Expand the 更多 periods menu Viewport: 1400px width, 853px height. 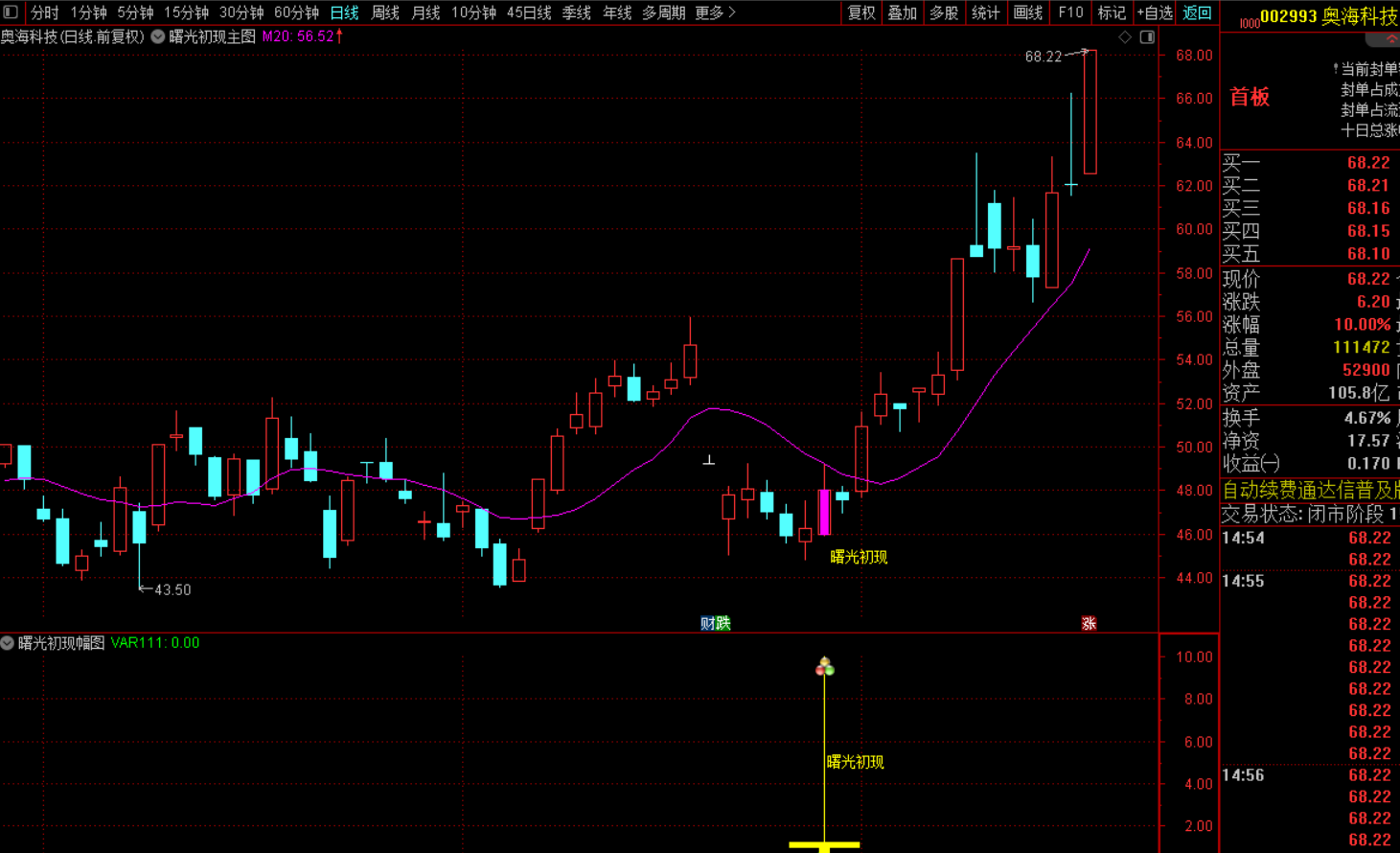point(715,12)
